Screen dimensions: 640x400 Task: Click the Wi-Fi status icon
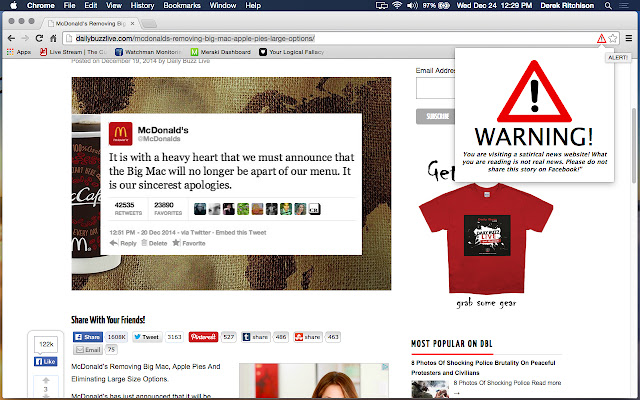(x=397, y=5)
